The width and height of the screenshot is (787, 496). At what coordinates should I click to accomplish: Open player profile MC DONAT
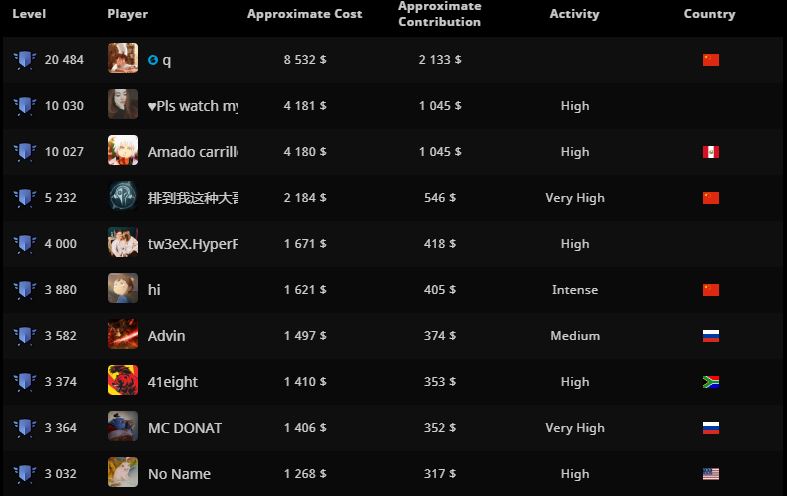pyautogui.click(x=185, y=428)
